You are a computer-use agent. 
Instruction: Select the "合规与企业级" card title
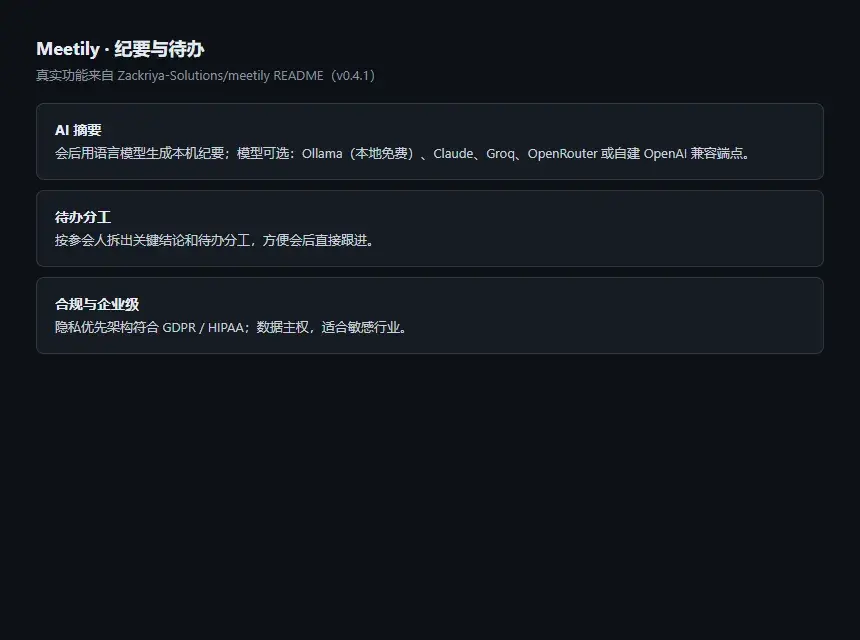(x=97, y=304)
